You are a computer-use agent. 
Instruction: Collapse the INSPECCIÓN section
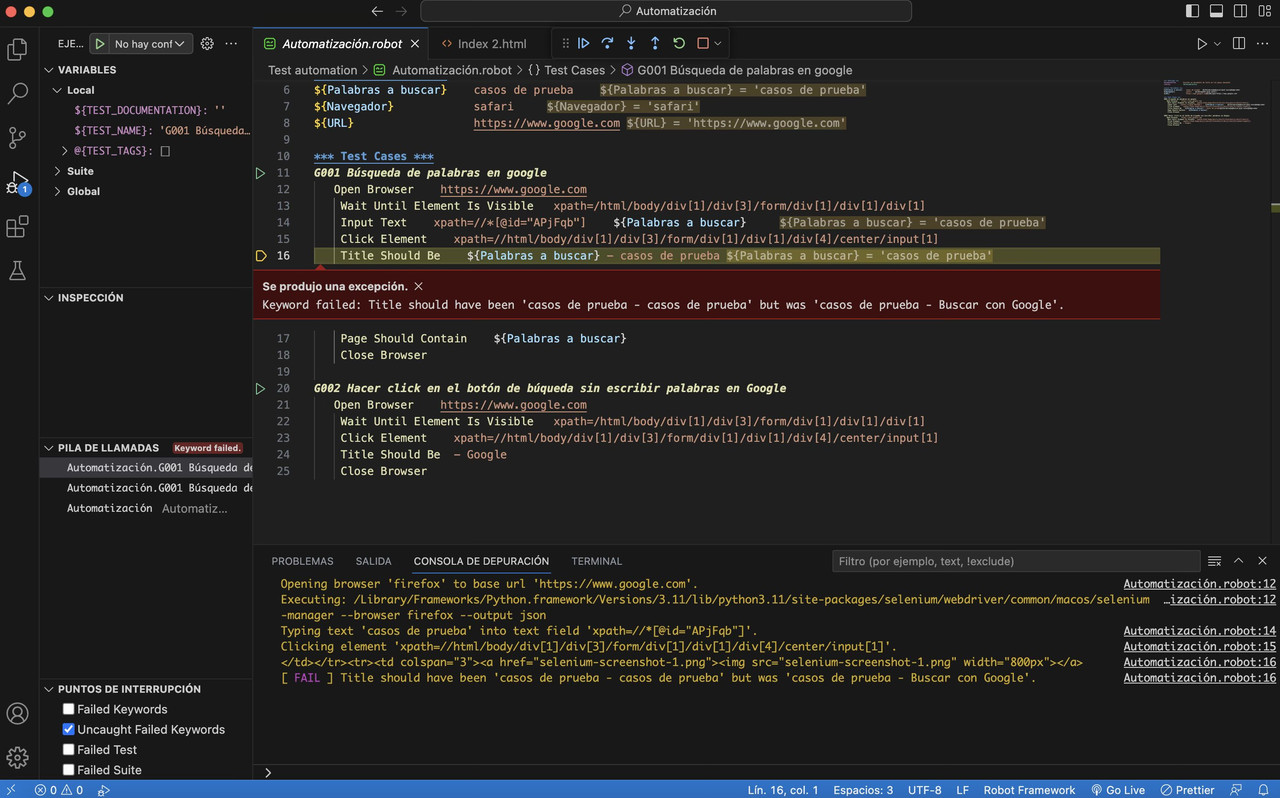pyautogui.click(x=49, y=298)
